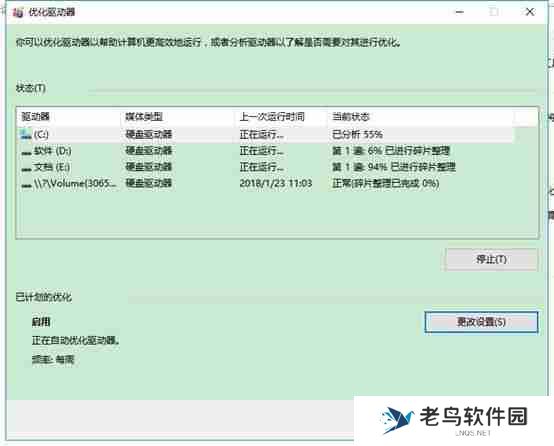
Task: Click the Optimize Drives app icon in title bar
Action: coord(18,12)
